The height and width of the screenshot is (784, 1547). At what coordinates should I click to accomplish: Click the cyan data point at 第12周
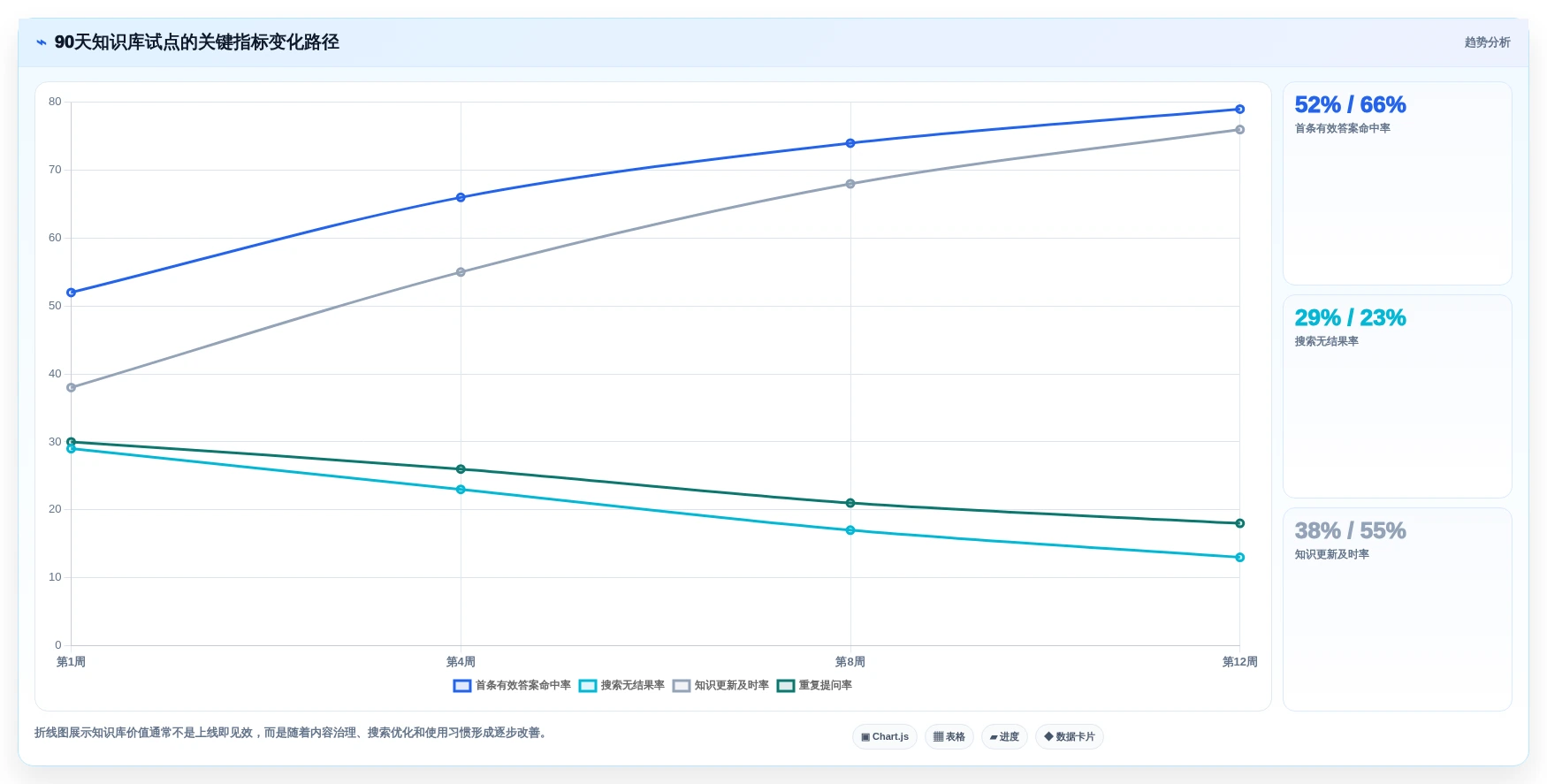1239,558
